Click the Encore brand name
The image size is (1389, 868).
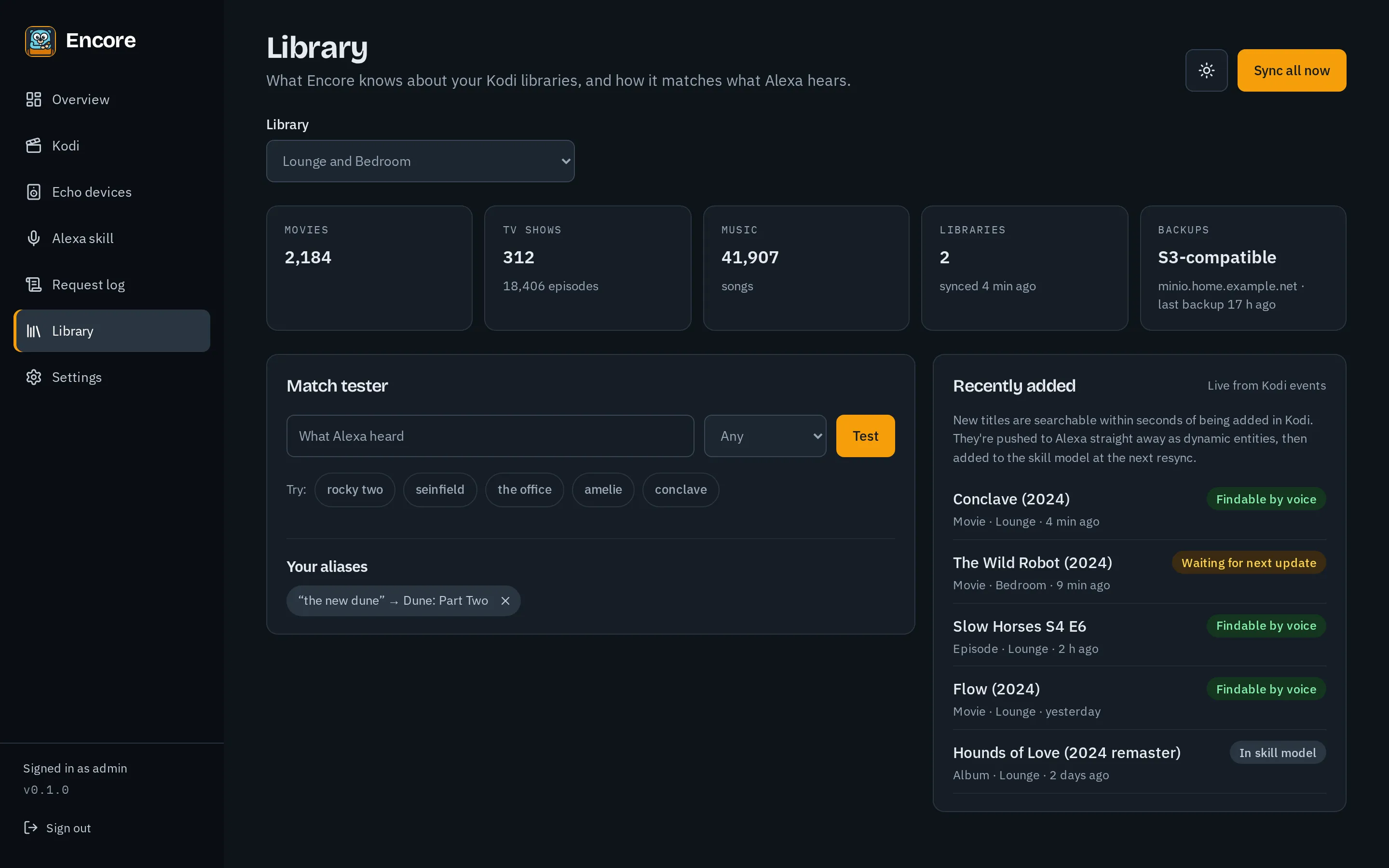(100, 40)
